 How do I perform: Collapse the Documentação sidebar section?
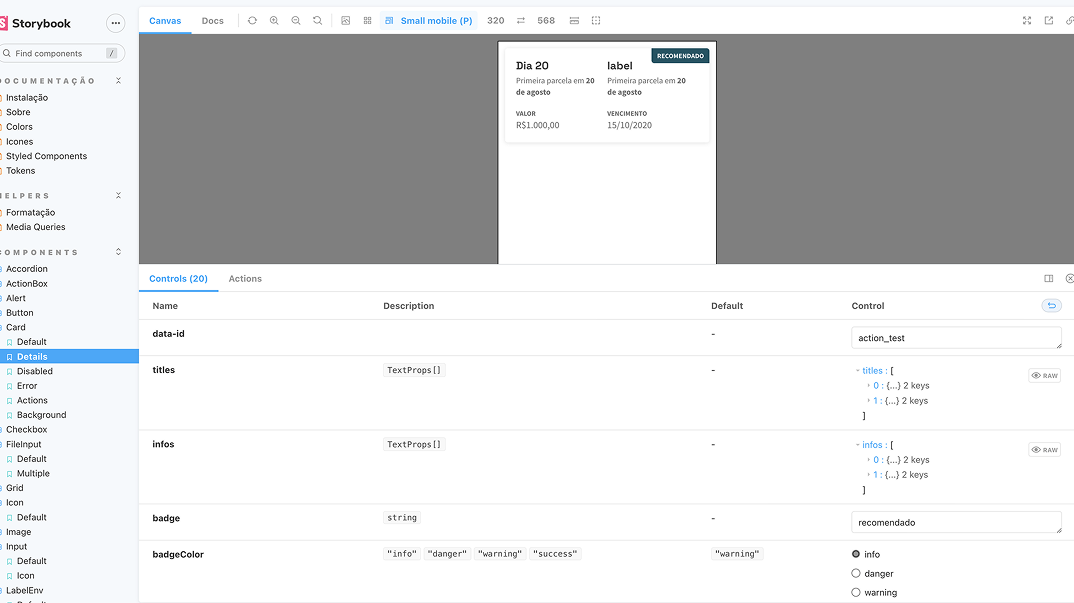coord(118,81)
